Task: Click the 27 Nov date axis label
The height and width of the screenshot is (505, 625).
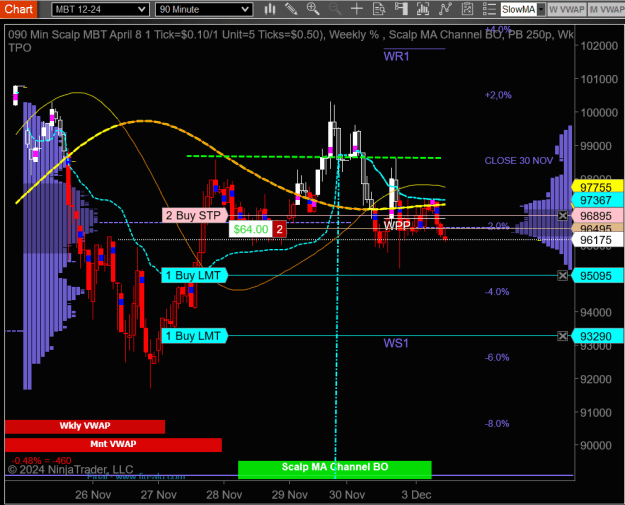Action: [x=159, y=495]
